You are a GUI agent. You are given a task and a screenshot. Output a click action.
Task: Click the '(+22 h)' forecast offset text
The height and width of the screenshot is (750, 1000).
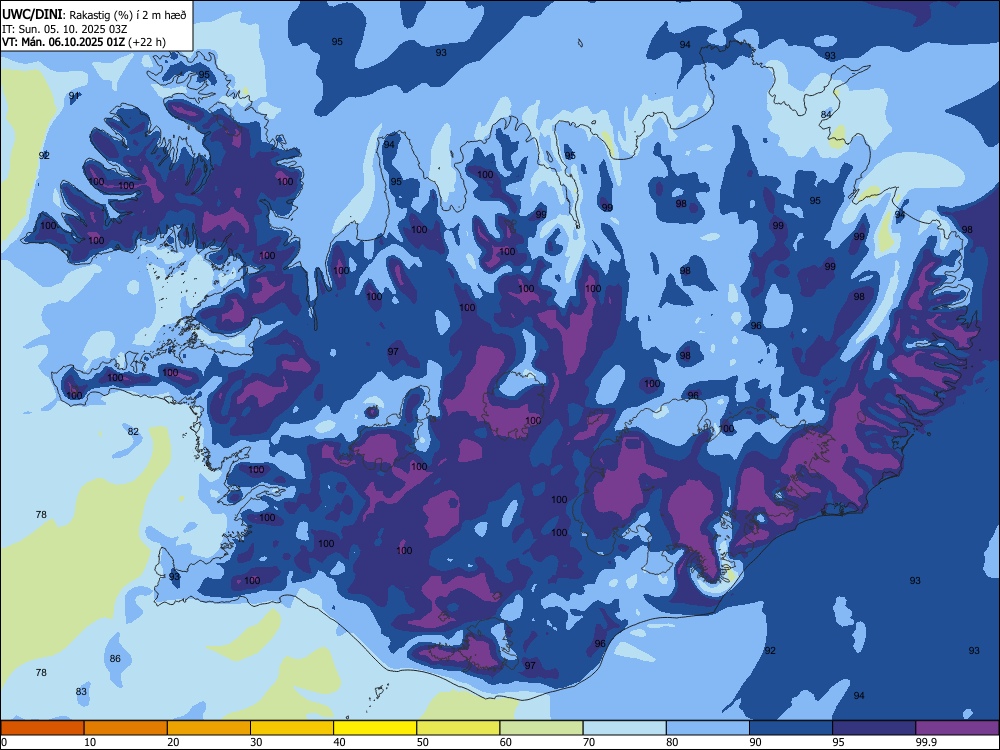[147, 42]
